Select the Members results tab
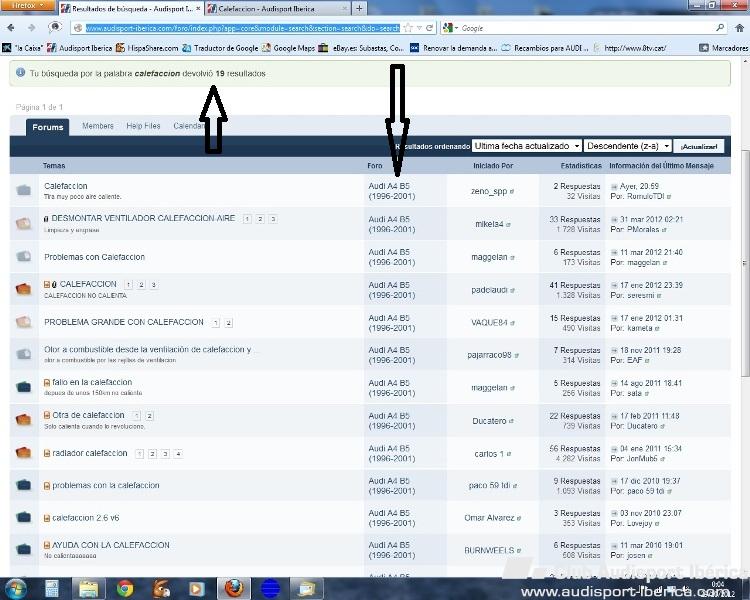 [x=98, y=126]
